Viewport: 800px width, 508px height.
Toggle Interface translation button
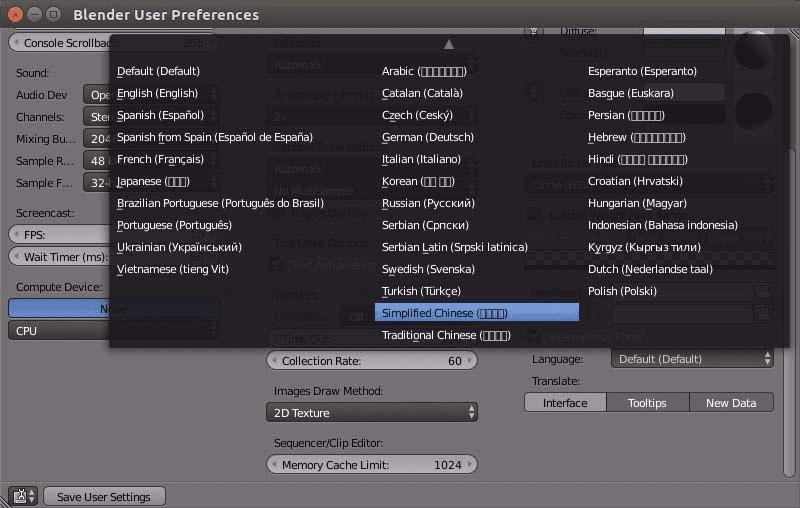click(565, 402)
